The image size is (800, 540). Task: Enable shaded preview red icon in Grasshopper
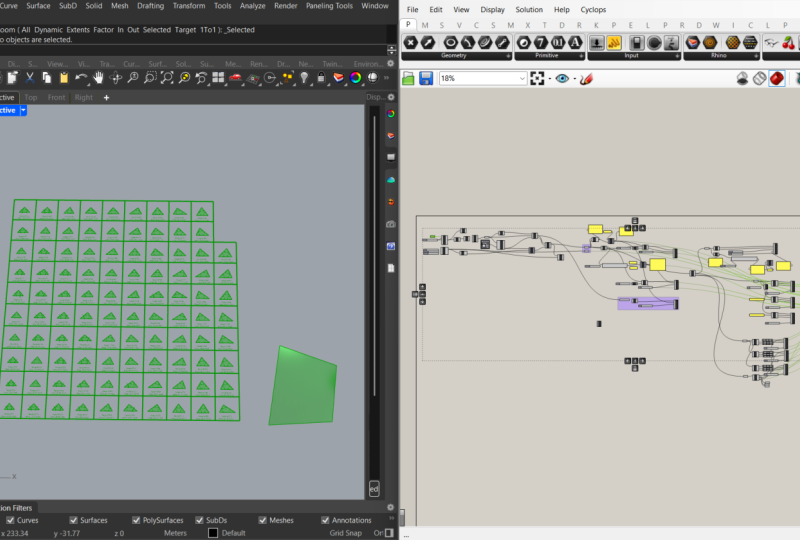pos(777,79)
